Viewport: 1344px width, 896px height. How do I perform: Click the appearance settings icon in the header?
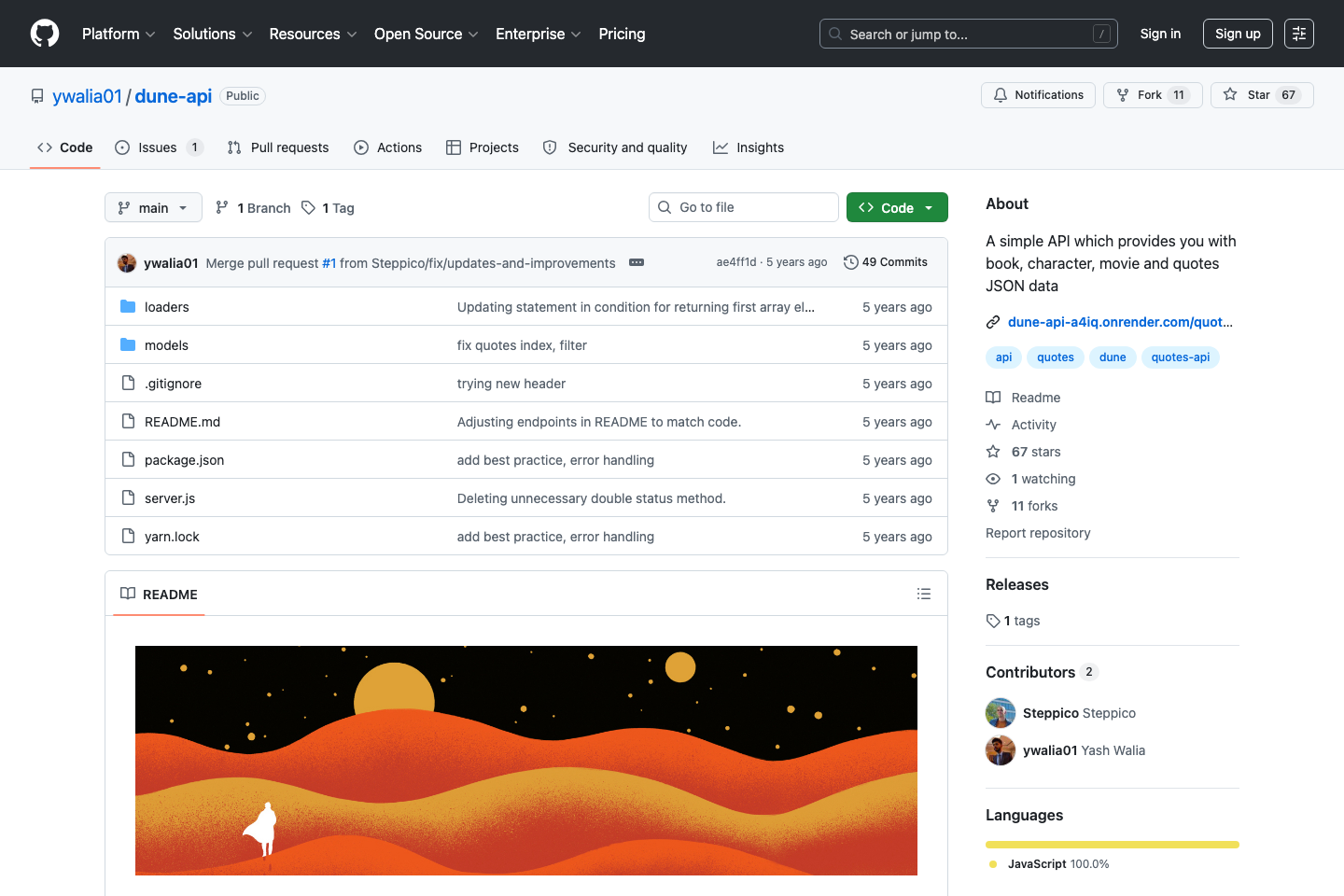[x=1299, y=34]
